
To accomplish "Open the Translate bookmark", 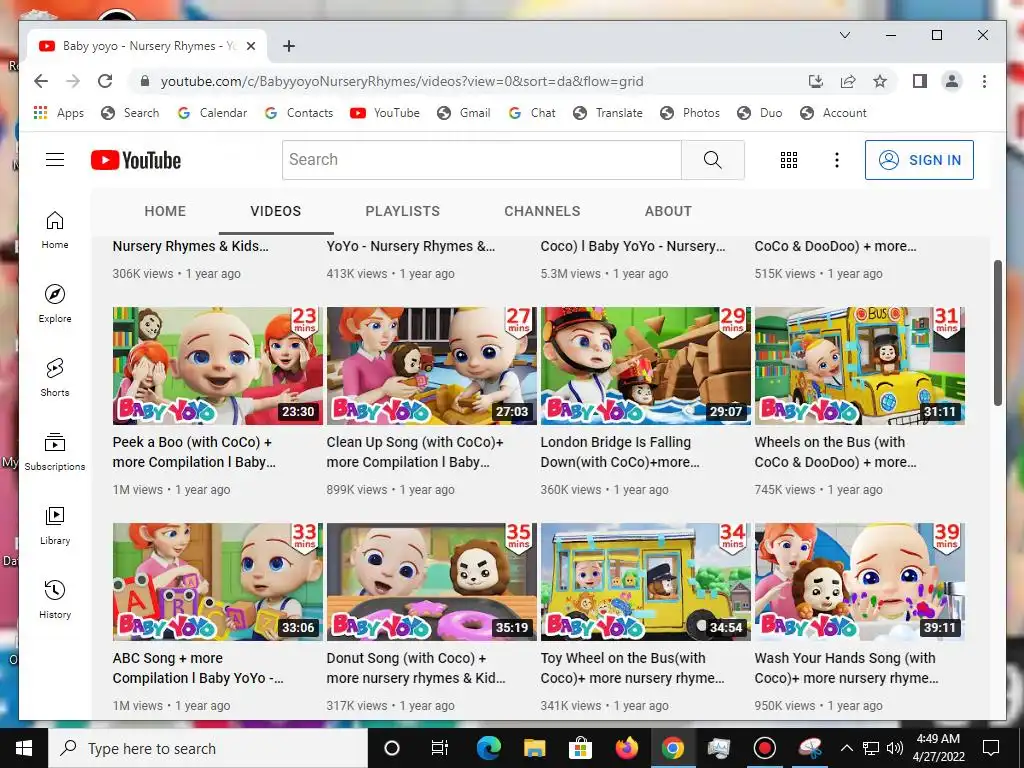I will click(607, 113).
